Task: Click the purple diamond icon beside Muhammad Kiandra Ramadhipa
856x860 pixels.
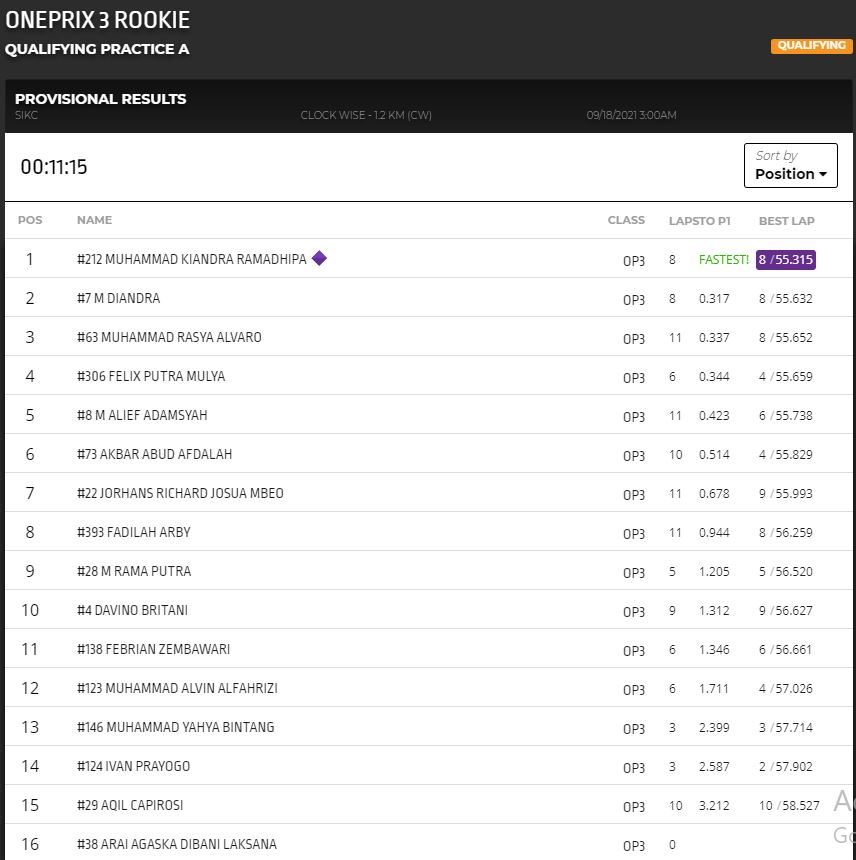Action: (319, 258)
